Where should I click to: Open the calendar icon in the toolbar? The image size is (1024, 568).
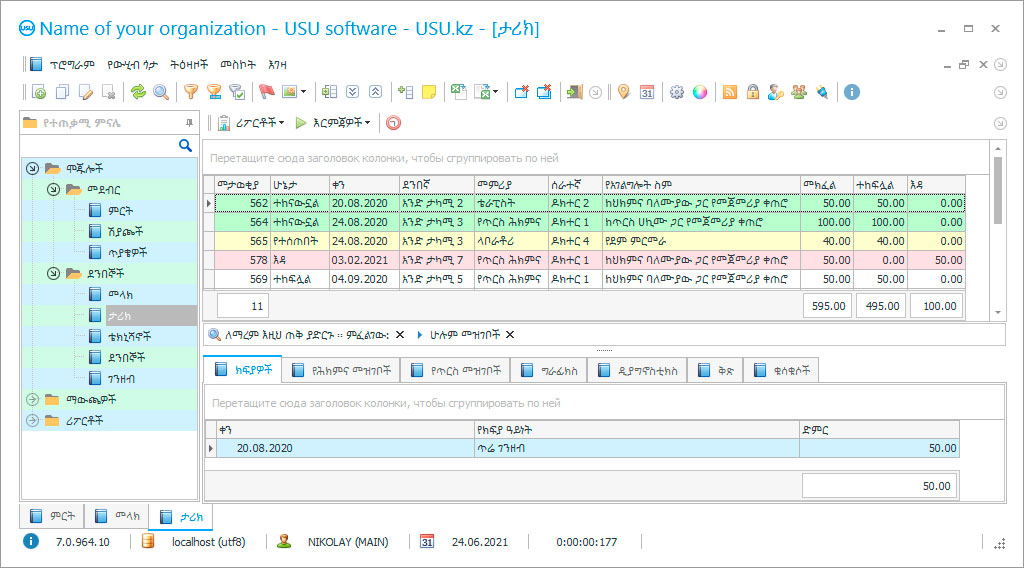click(x=647, y=92)
